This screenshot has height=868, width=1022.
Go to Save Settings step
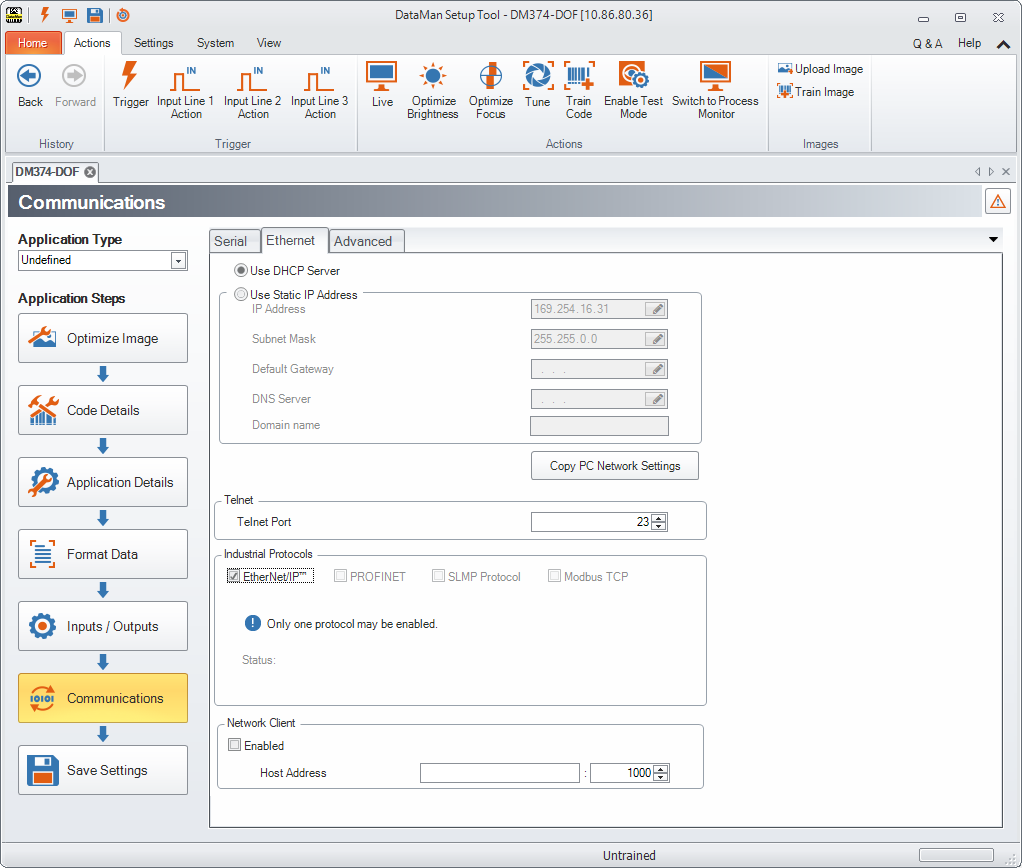coord(103,770)
